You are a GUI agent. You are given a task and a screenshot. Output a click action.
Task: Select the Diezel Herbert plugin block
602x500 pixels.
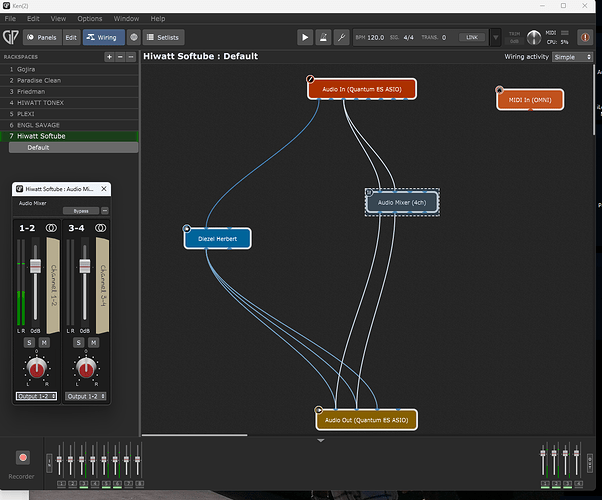(x=218, y=239)
